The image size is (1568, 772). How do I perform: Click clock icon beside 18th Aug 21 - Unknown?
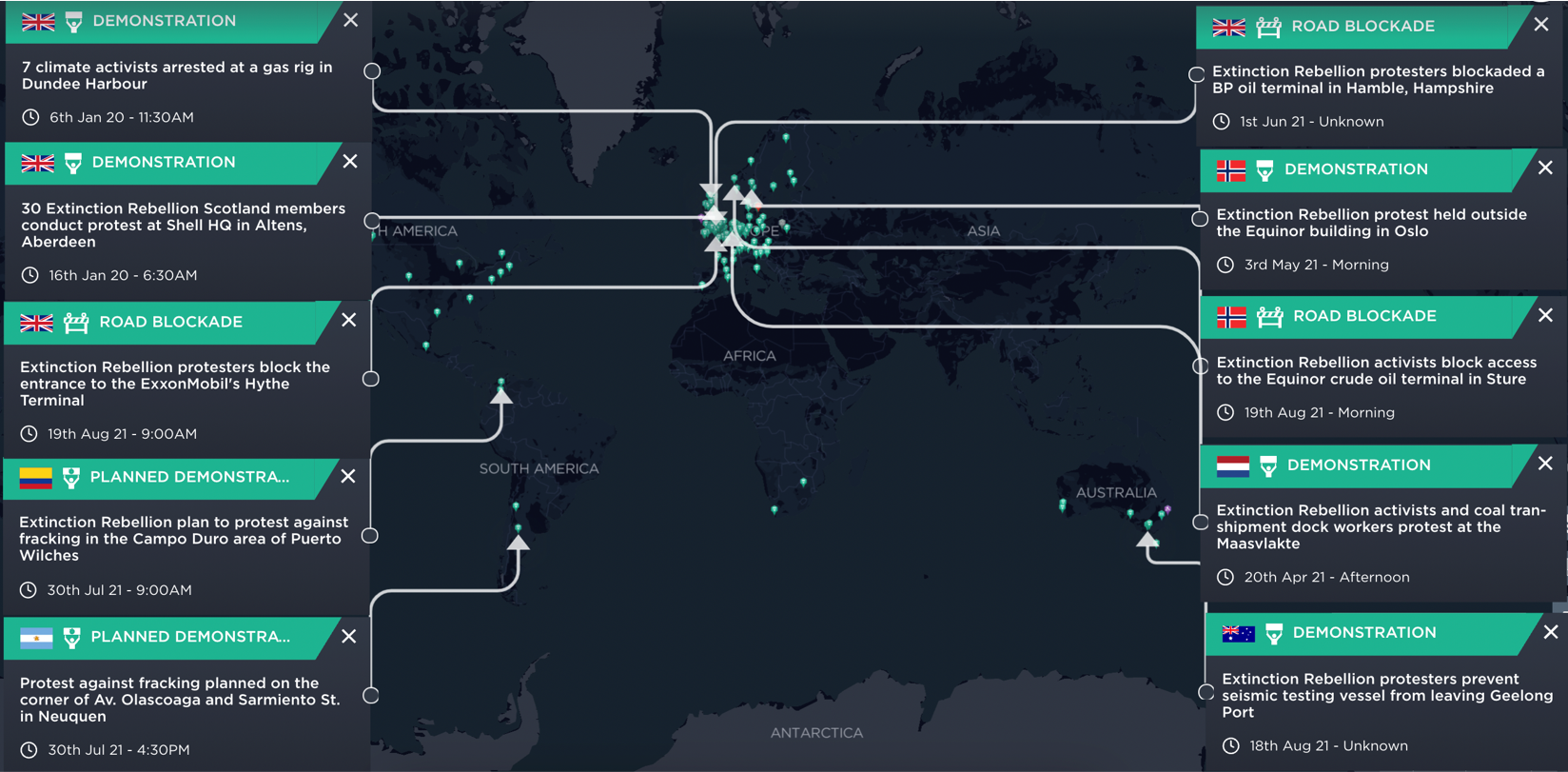click(1231, 745)
